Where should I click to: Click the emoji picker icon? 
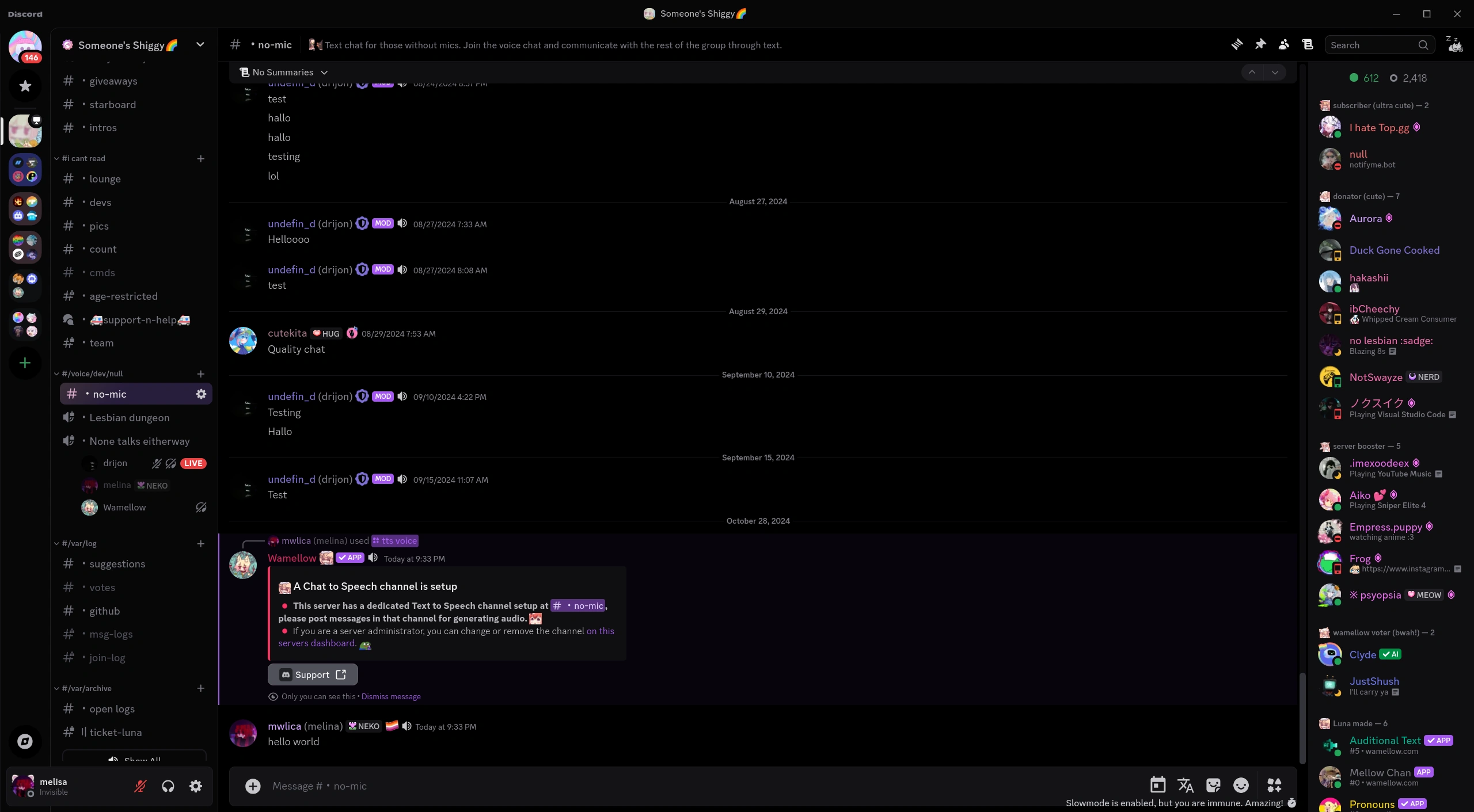click(1241, 786)
